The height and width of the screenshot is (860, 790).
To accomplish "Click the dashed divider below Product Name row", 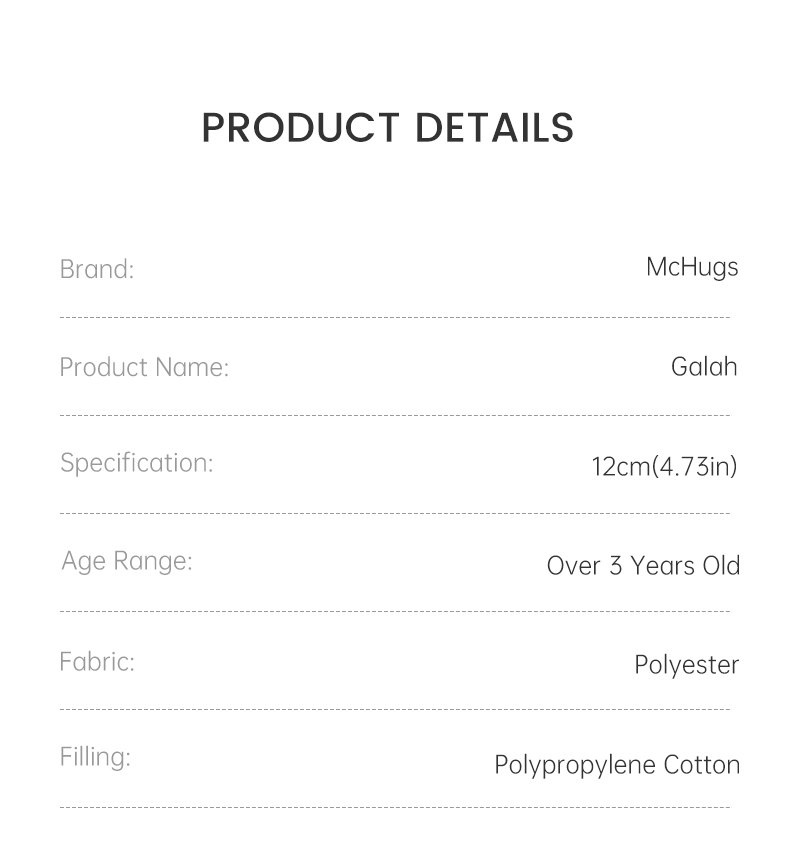I will pyautogui.click(x=395, y=415).
